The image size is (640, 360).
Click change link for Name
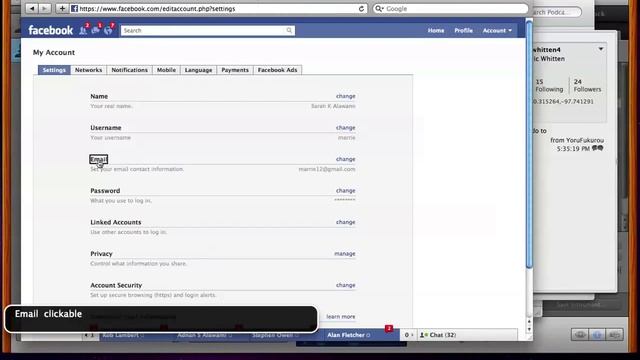point(346,96)
